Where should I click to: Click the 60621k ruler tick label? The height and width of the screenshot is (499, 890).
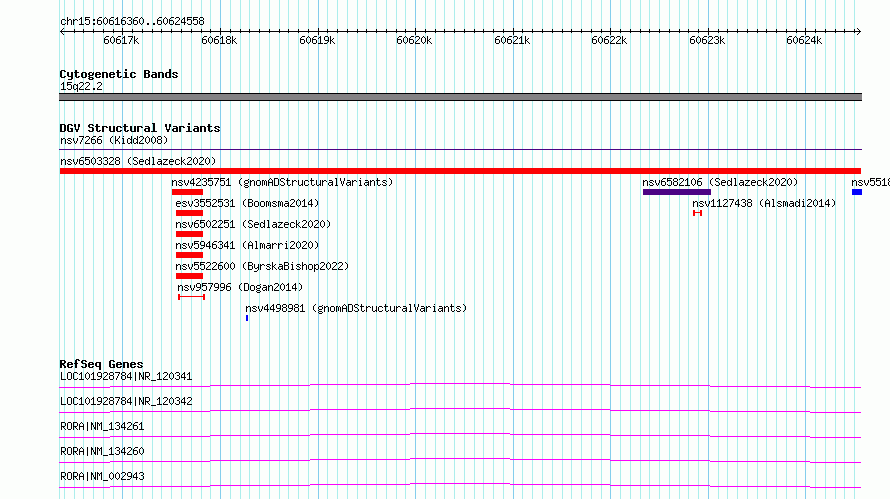[x=512, y=40]
